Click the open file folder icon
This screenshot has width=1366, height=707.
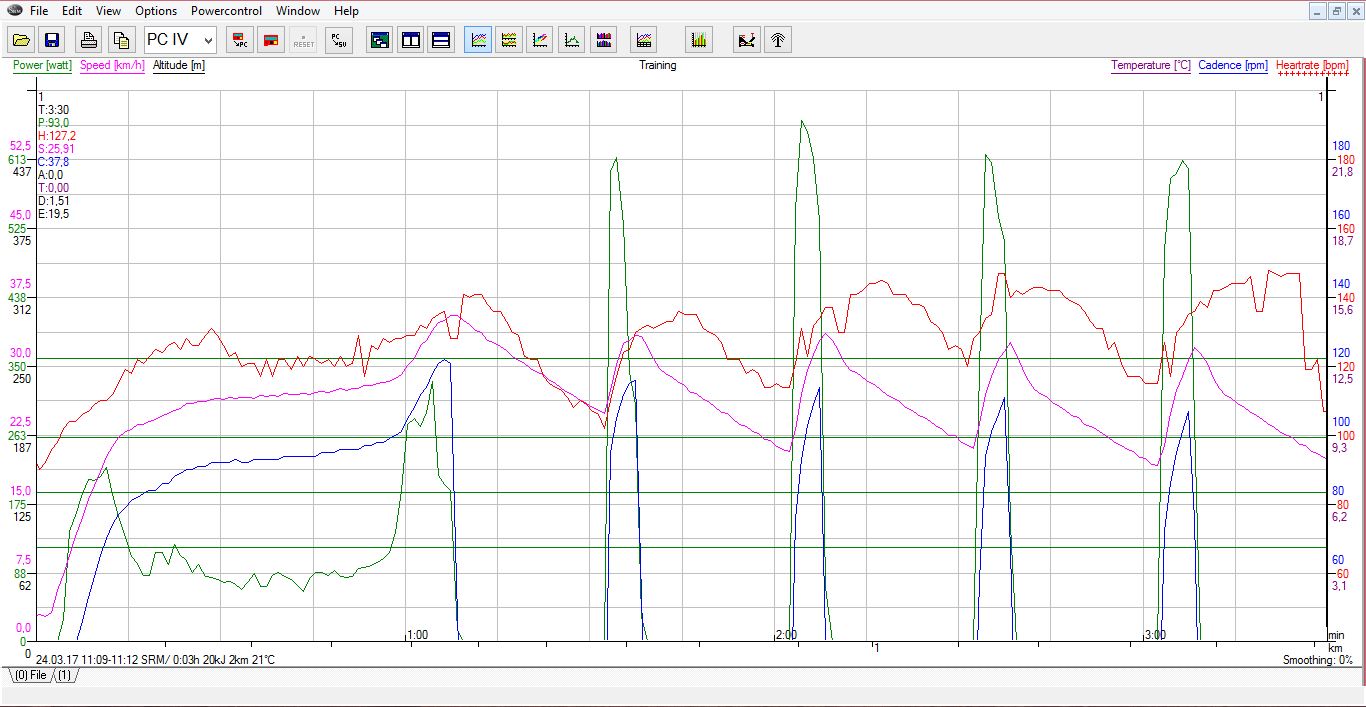point(21,41)
